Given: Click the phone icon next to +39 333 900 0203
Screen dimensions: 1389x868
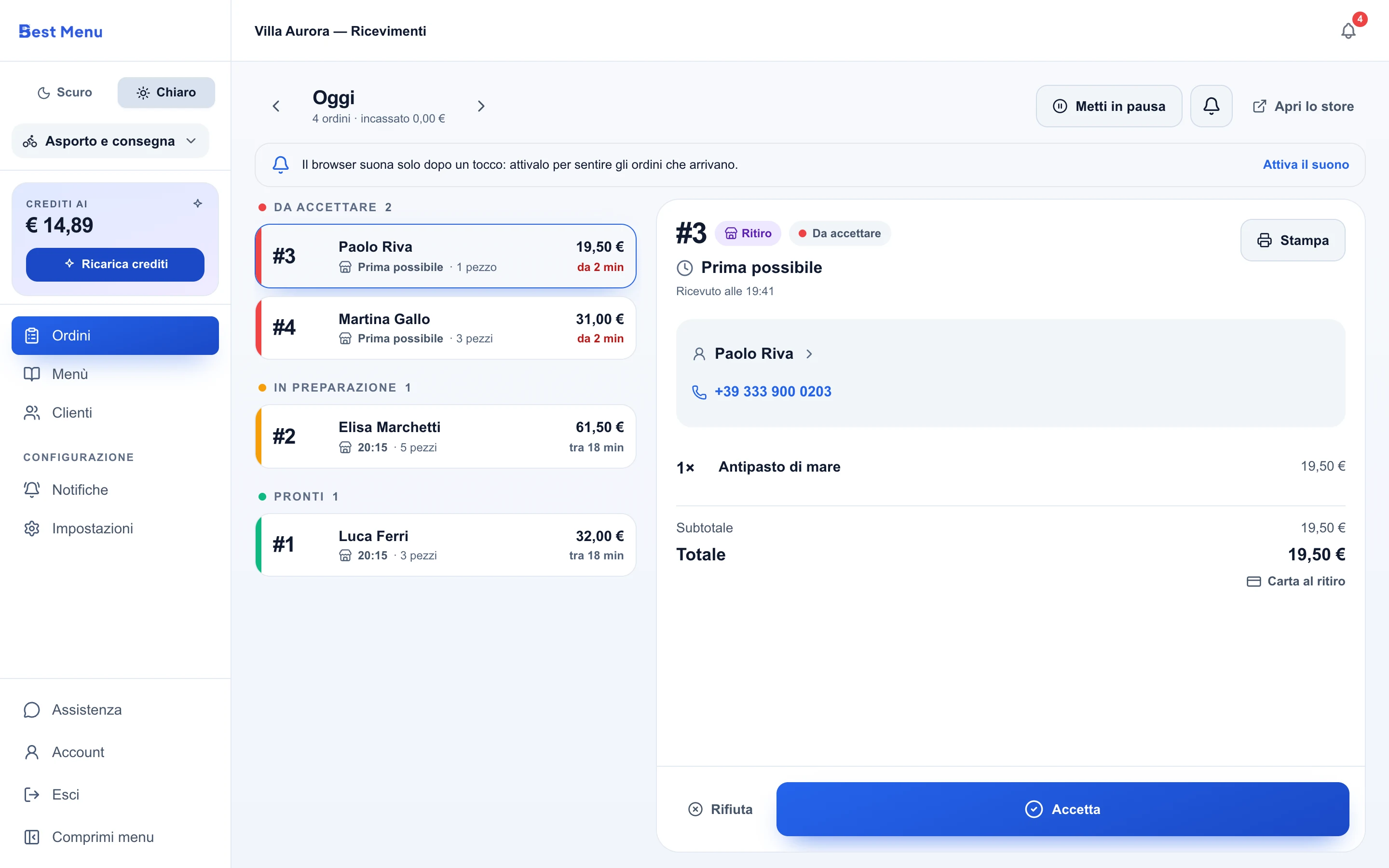Looking at the screenshot, I should (x=699, y=392).
